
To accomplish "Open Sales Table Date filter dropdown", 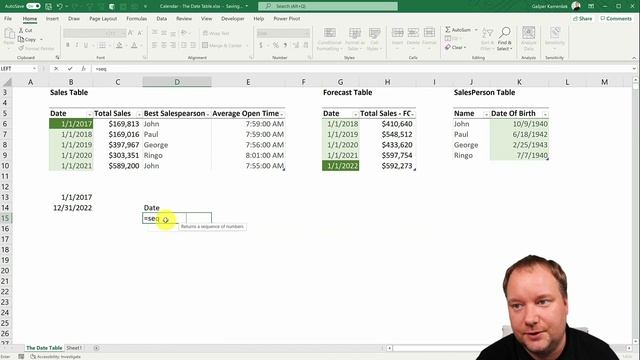I will [89, 114].
